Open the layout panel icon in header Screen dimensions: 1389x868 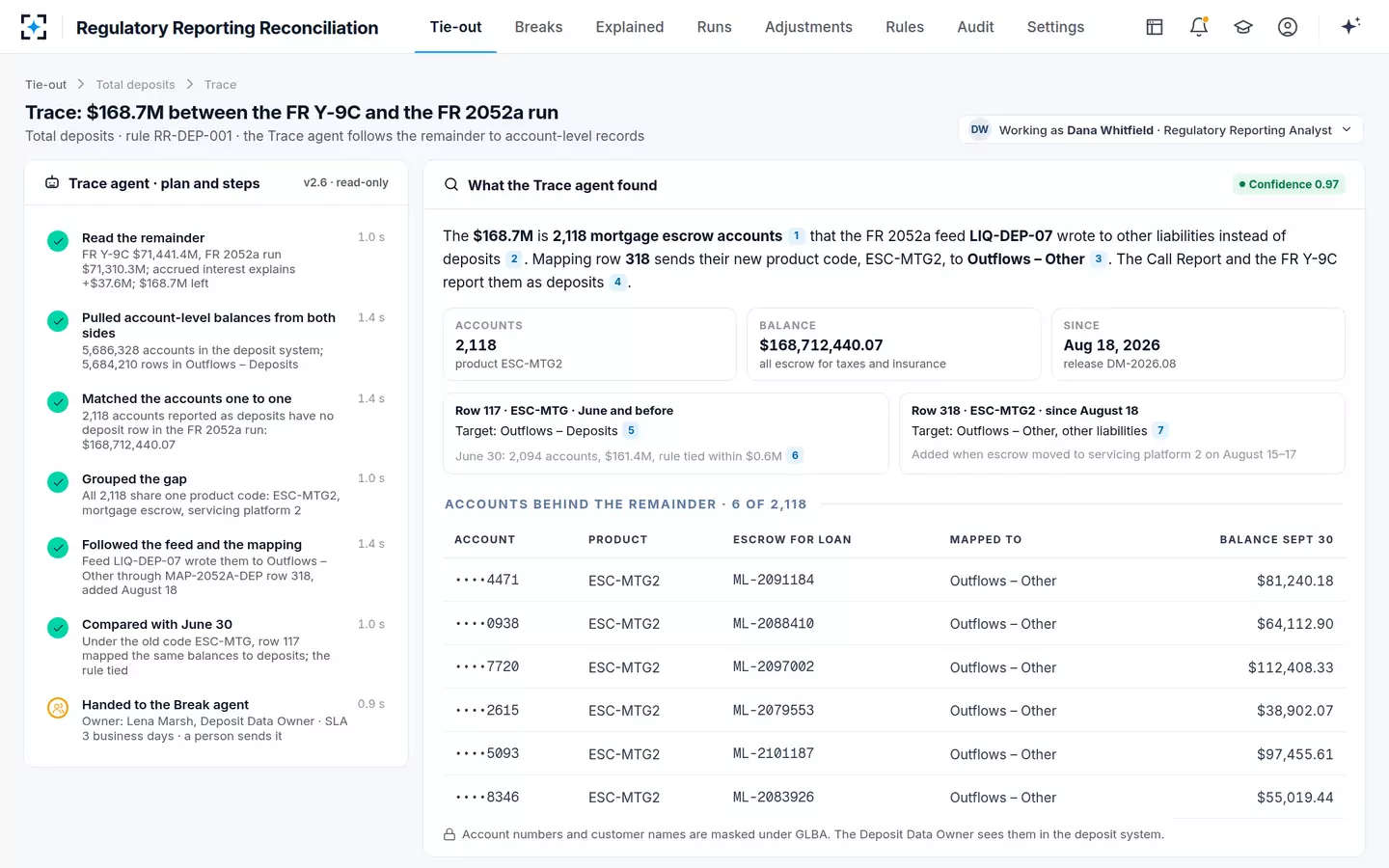click(x=1155, y=27)
